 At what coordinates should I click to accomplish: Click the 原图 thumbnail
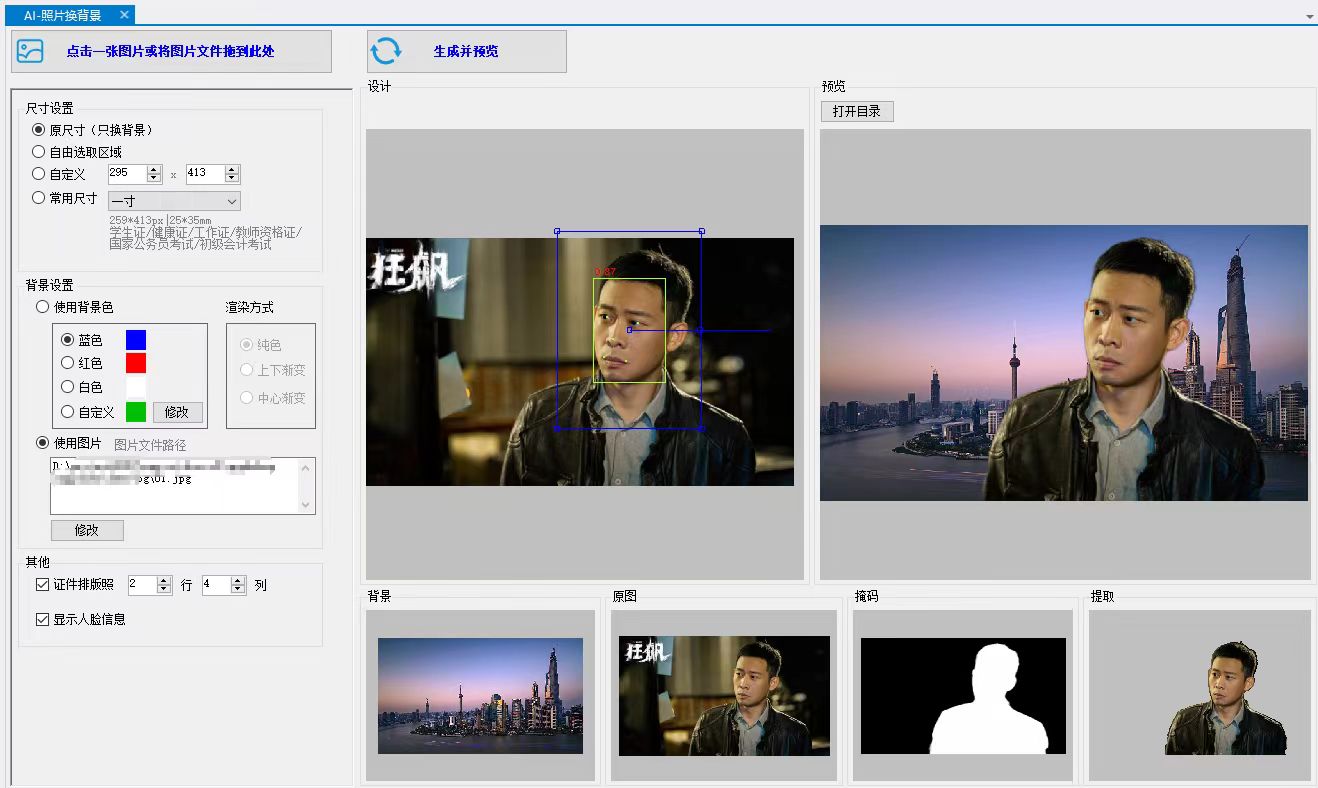pos(725,696)
